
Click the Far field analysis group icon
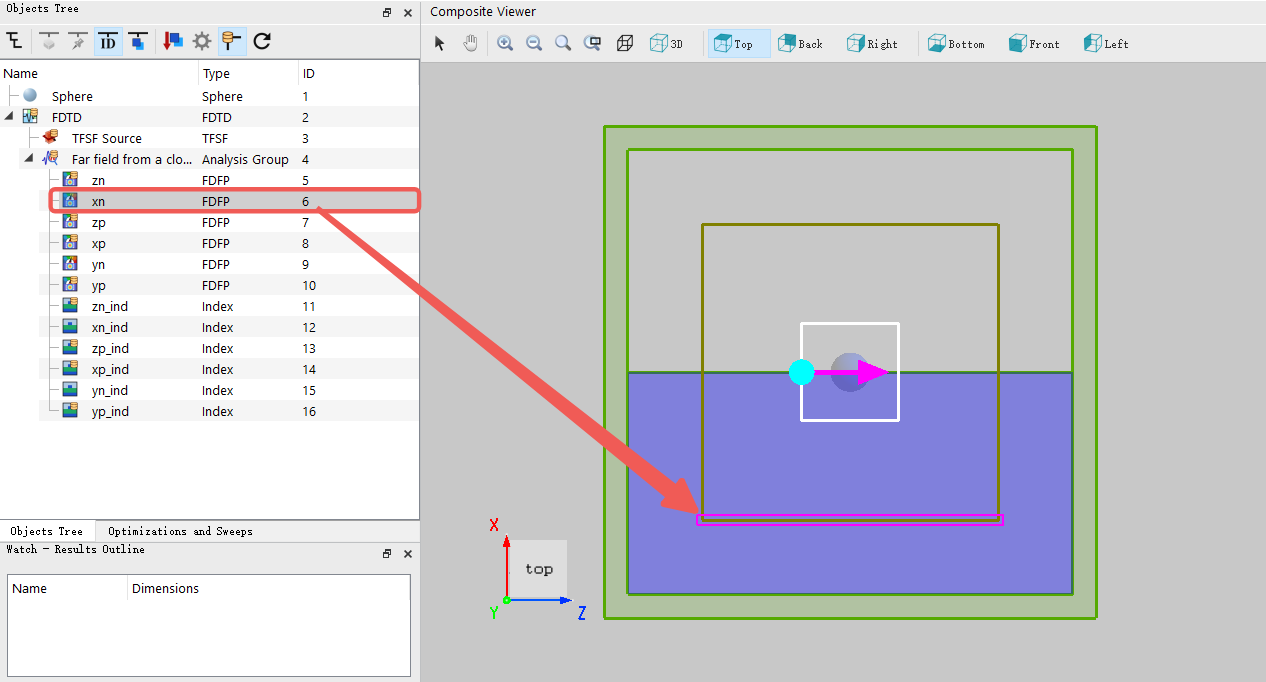[50, 159]
